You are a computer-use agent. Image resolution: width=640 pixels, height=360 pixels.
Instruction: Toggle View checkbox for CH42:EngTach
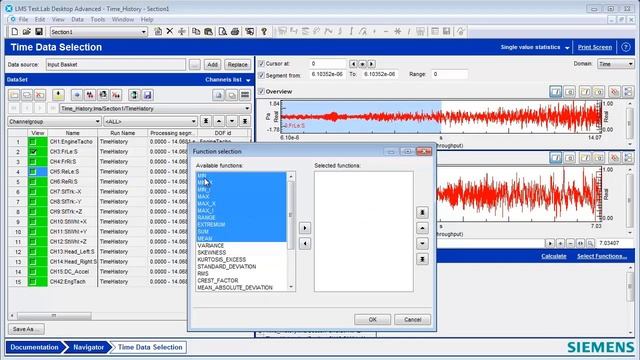click(x=33, y=282)
